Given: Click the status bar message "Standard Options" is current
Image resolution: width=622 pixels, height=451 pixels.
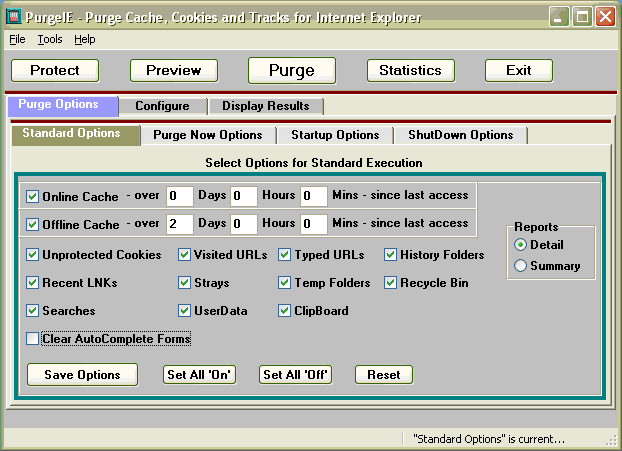Looking at the screenshot, I should [x=488, y=439].
